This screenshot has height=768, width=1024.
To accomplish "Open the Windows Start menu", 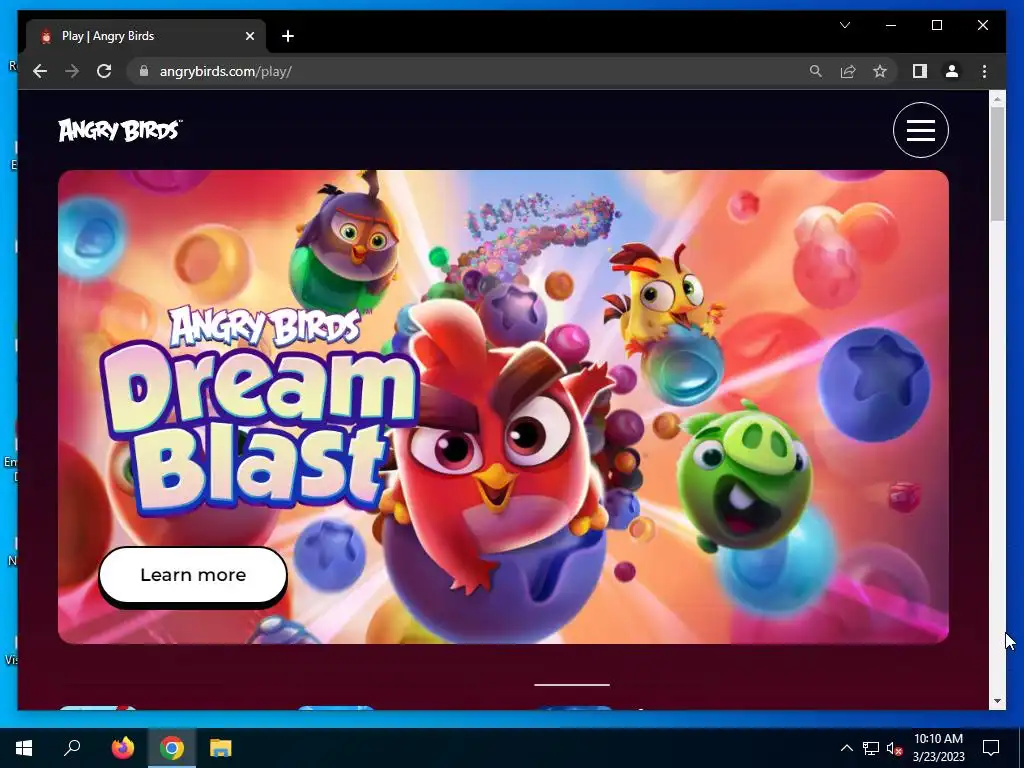I will point(24,748).
